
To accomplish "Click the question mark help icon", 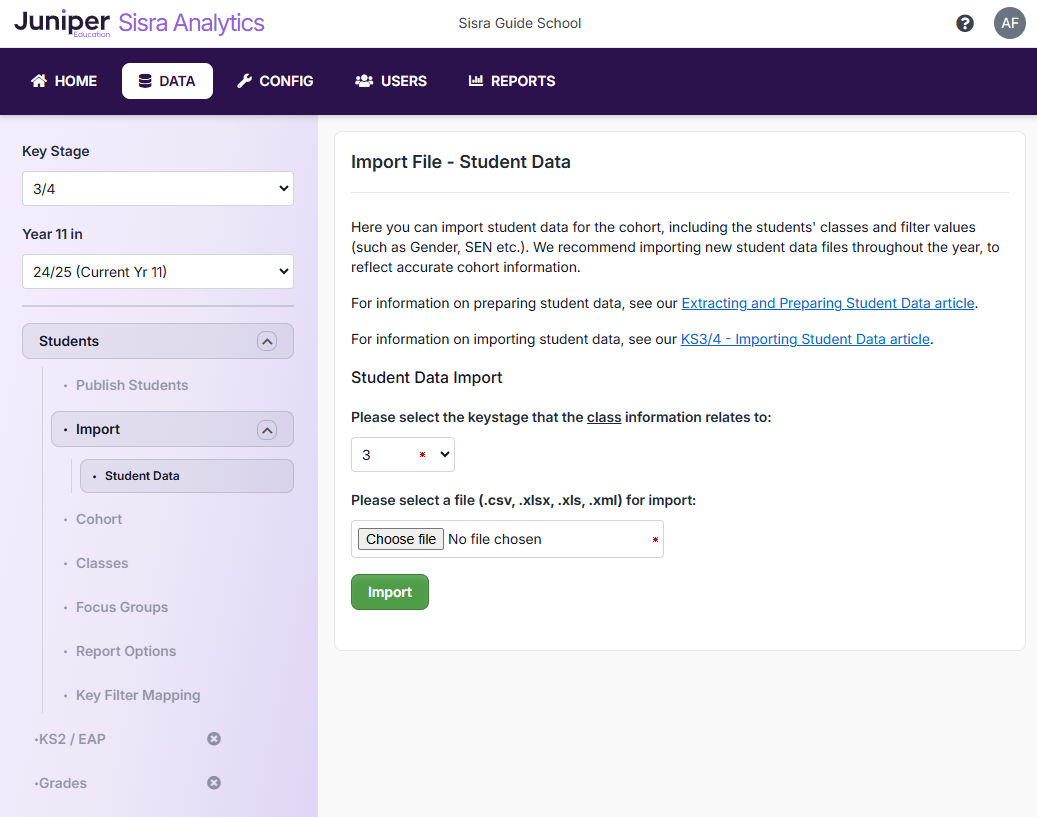I will click(964, 22).
